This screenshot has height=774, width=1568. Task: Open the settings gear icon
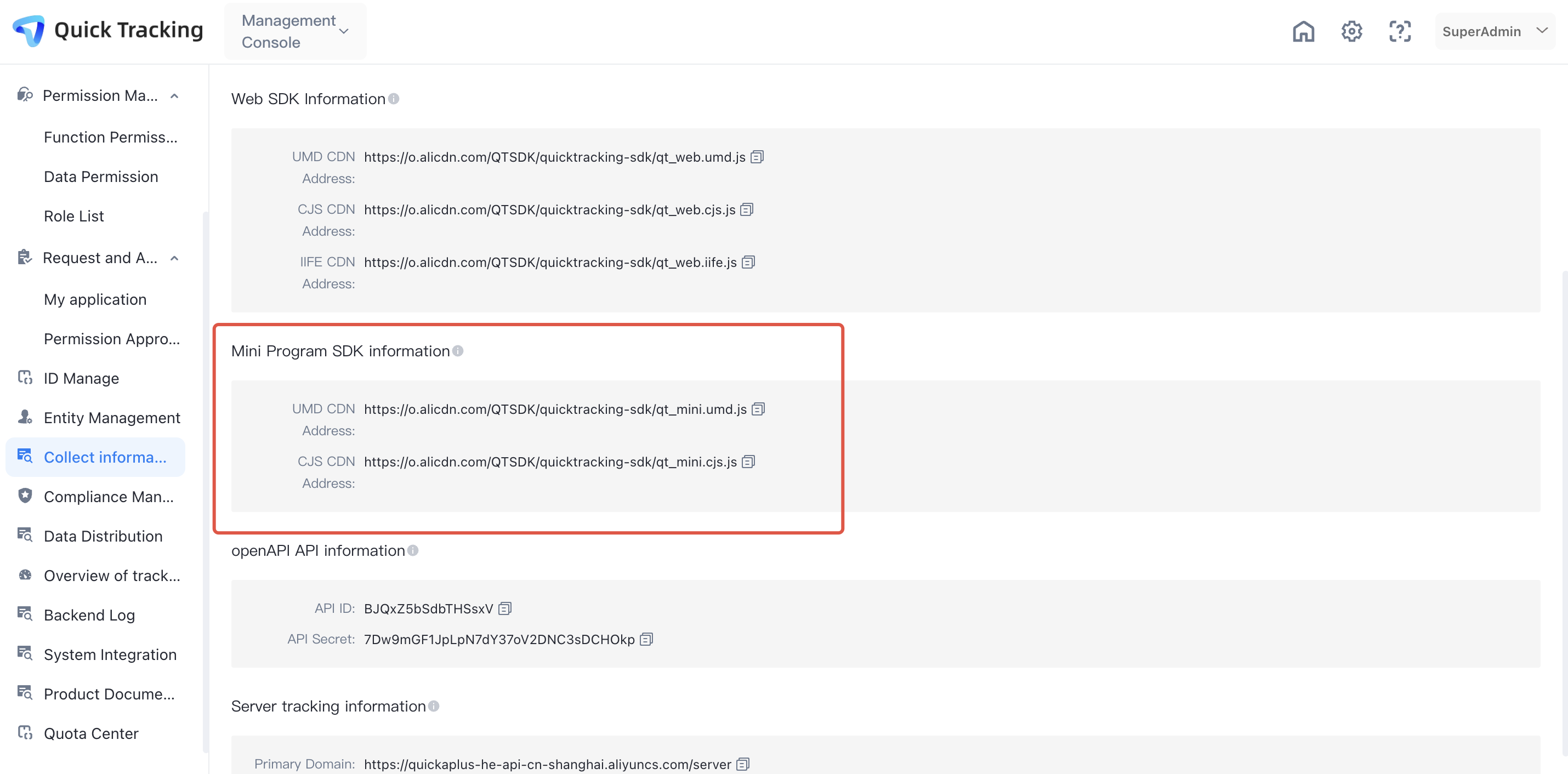(1352, 31)
